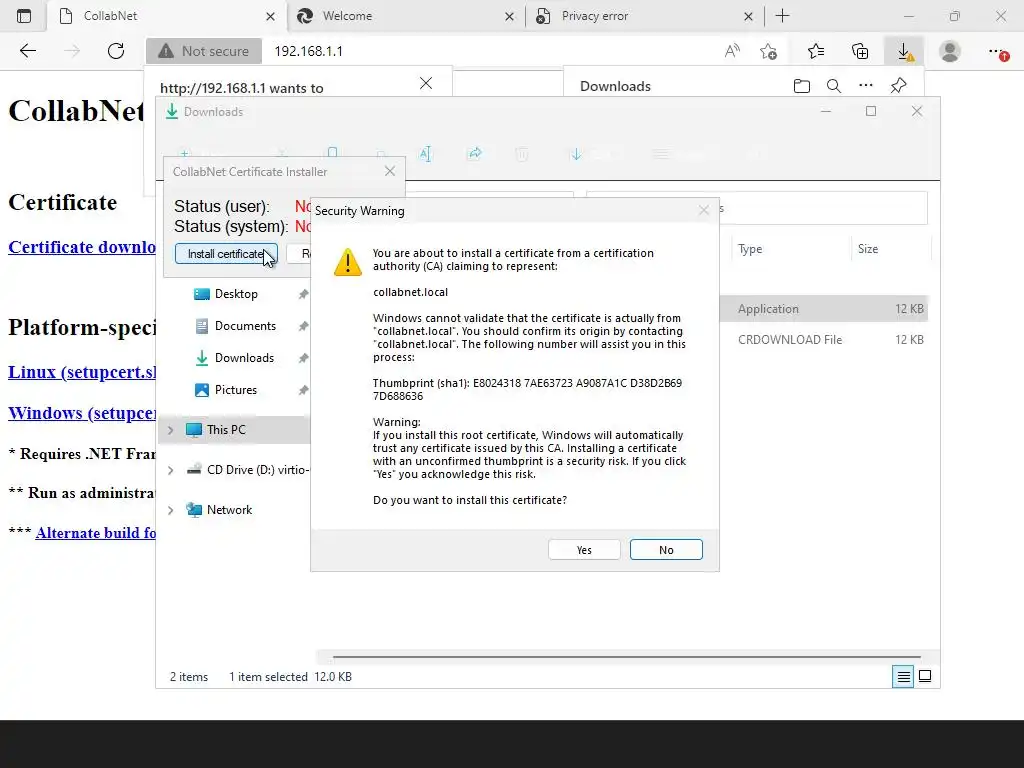Select the CRDOWNLOAD File row
Viewport: 1024px width, 768px height.
[x=824, y=340]
